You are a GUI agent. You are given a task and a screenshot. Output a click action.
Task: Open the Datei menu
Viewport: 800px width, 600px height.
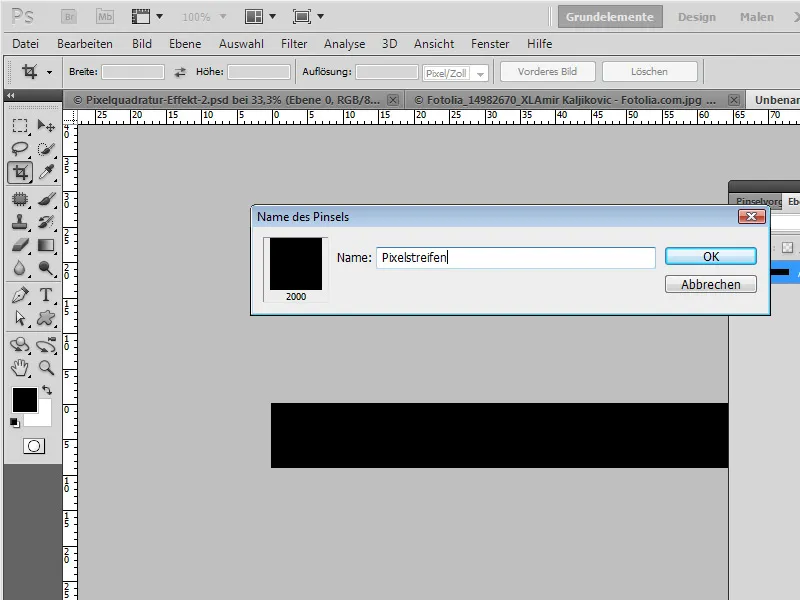(x=26, y=44)
